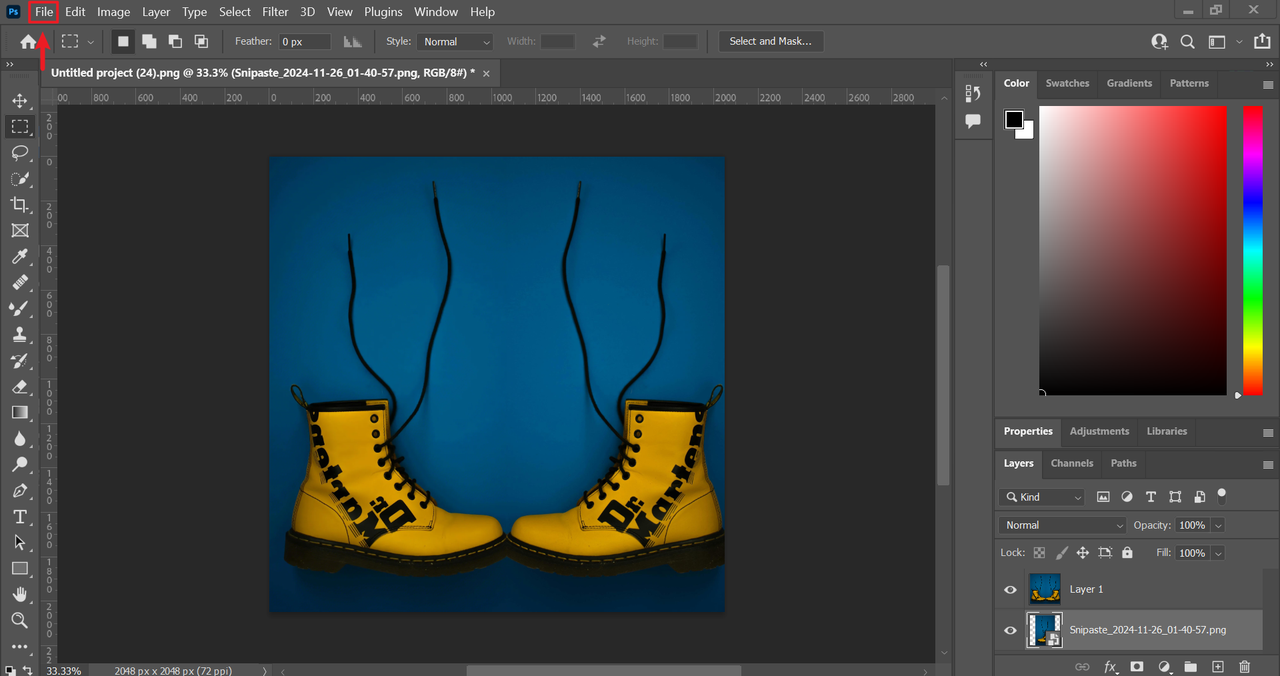Viewport: 1280px width, 676px height.
Task: Select the Quick Selection tool
Action: (19, 178)
